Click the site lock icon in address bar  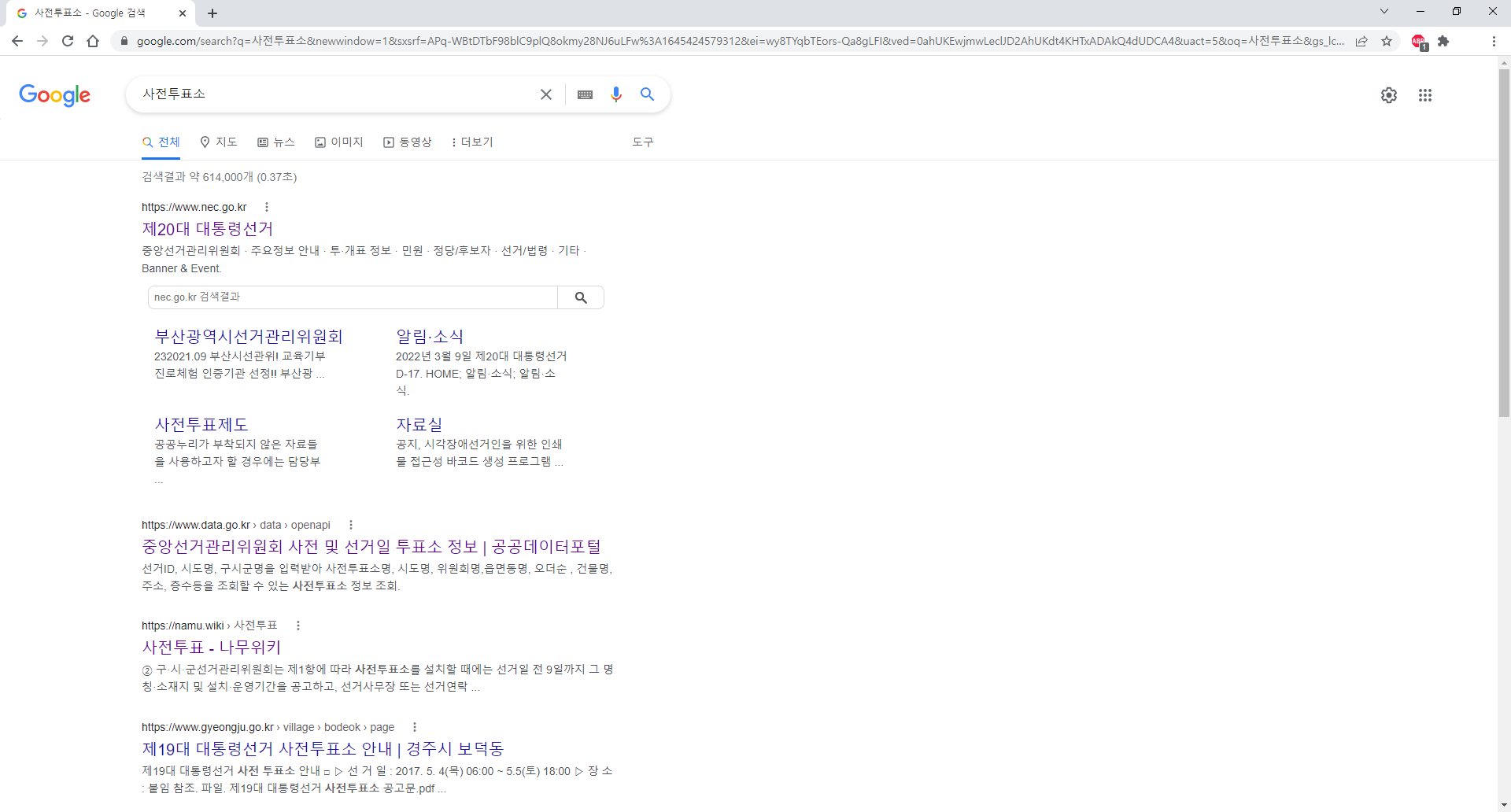point(124,41)
